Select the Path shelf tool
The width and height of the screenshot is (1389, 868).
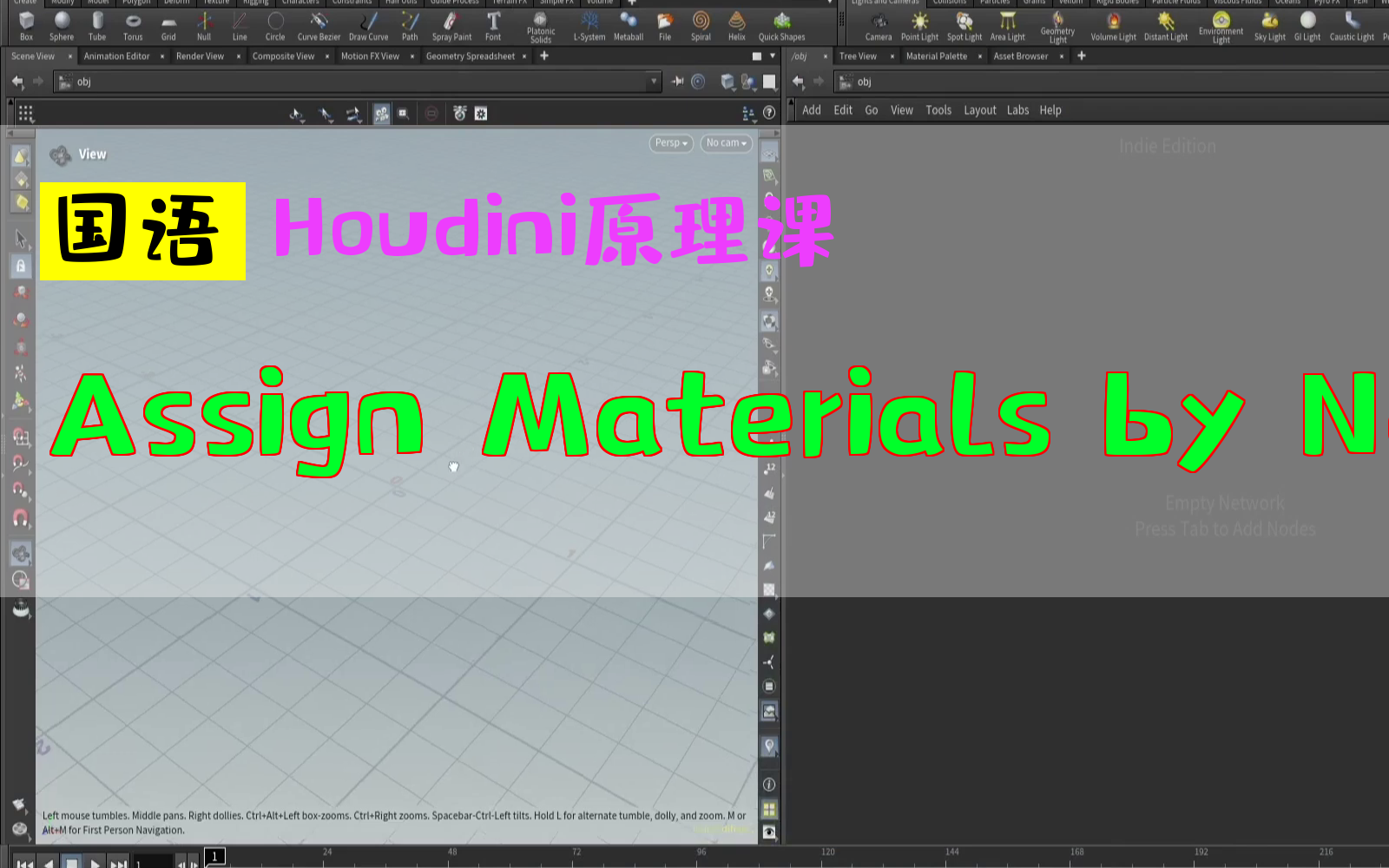tap(410, 26)
